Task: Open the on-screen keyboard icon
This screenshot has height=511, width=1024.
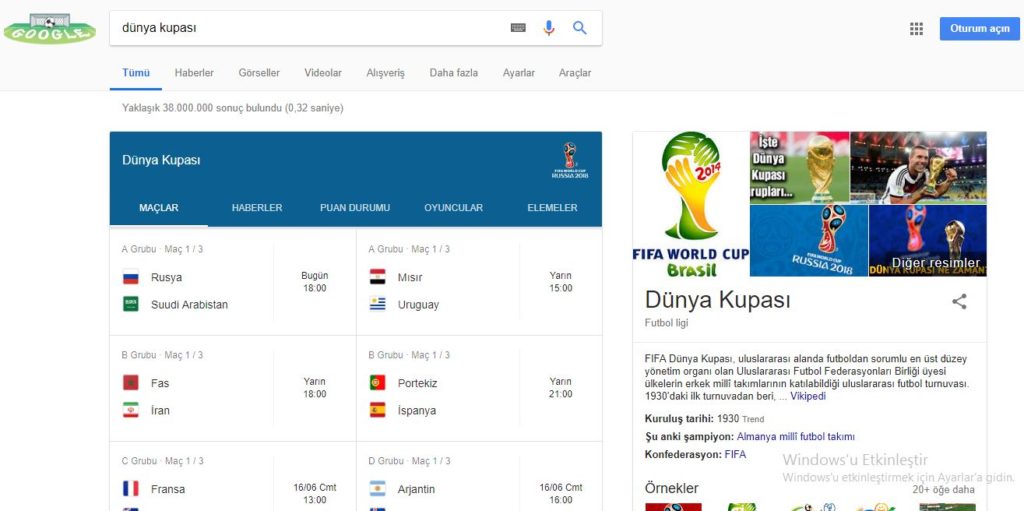Action: [518, 28]
